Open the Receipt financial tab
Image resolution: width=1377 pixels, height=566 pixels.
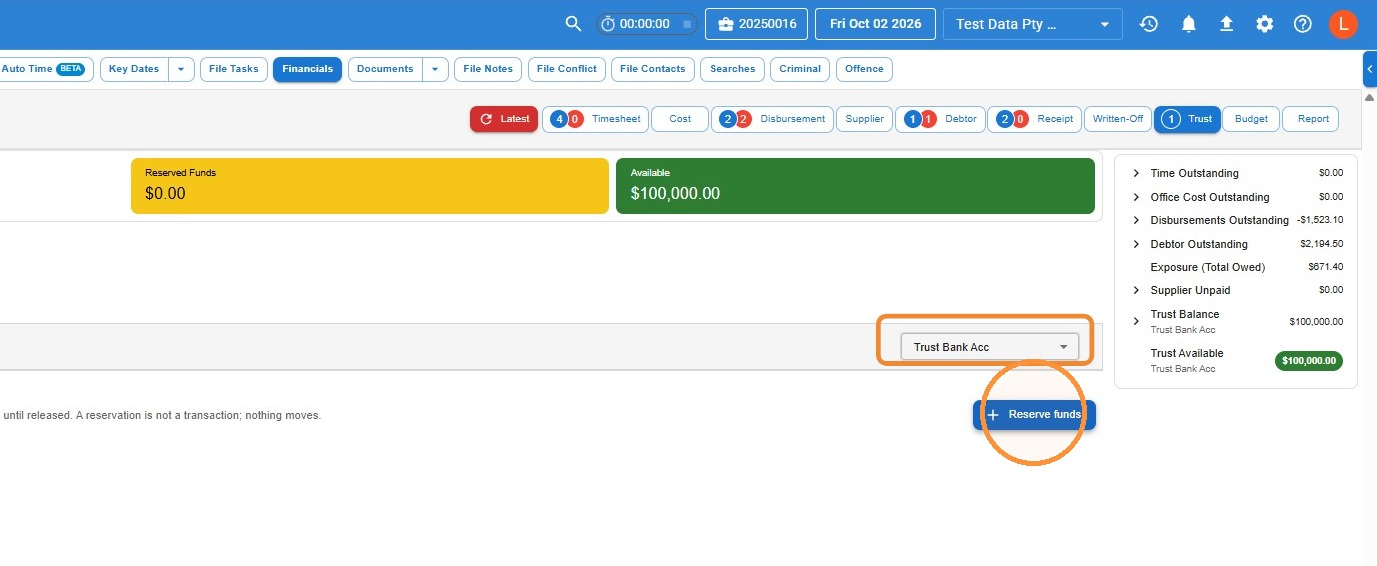(1034, 119)
